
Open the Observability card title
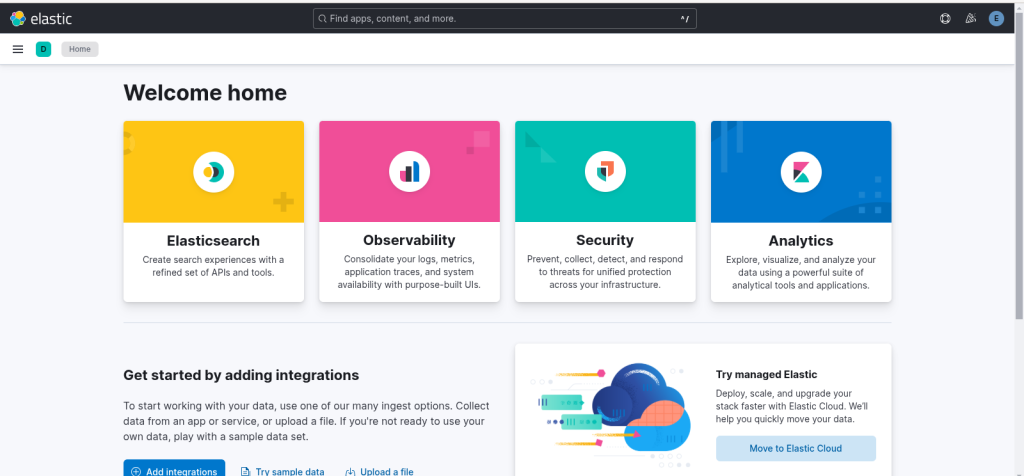409,240
